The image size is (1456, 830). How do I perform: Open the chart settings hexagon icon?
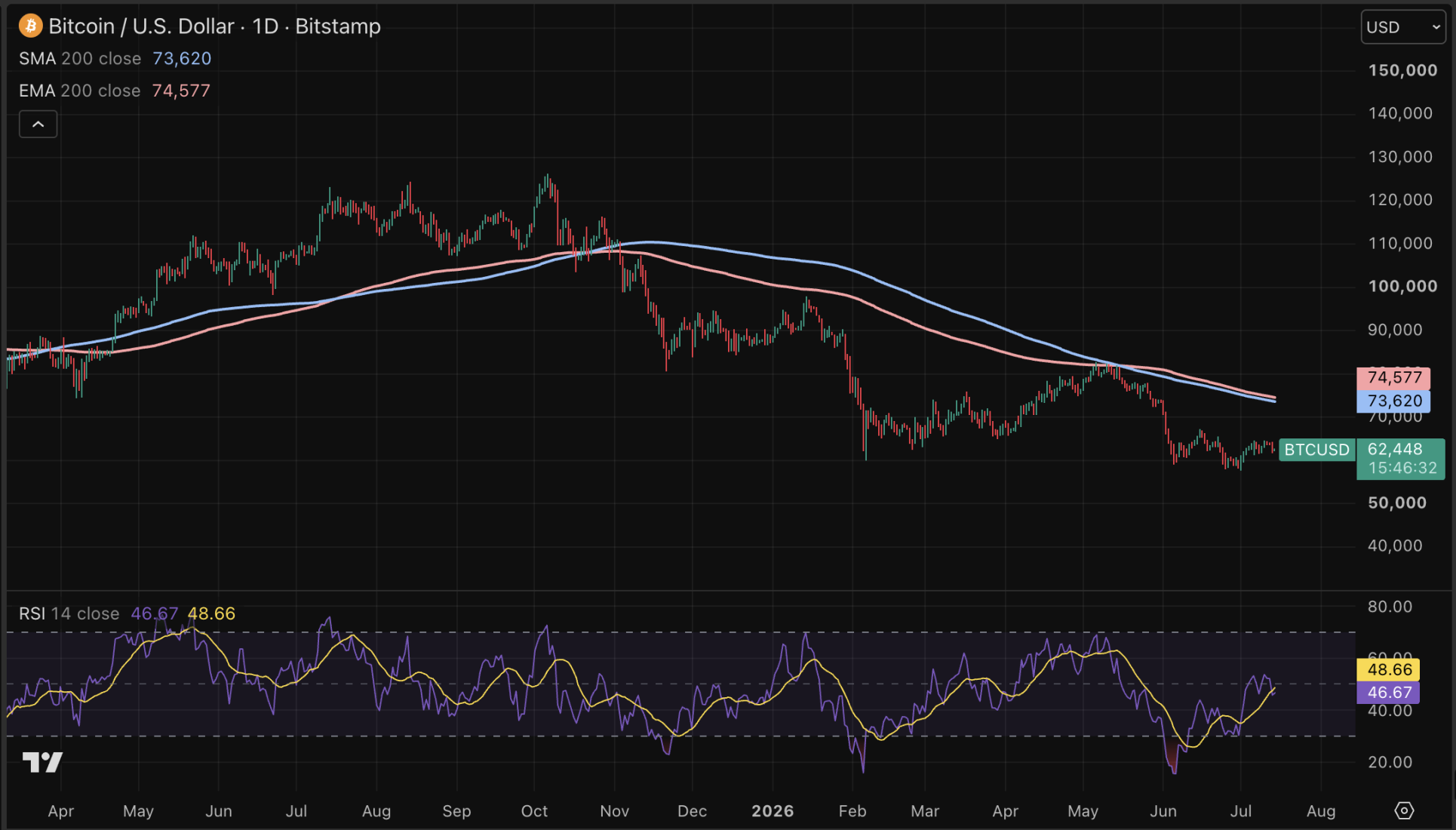point(1404,810)
